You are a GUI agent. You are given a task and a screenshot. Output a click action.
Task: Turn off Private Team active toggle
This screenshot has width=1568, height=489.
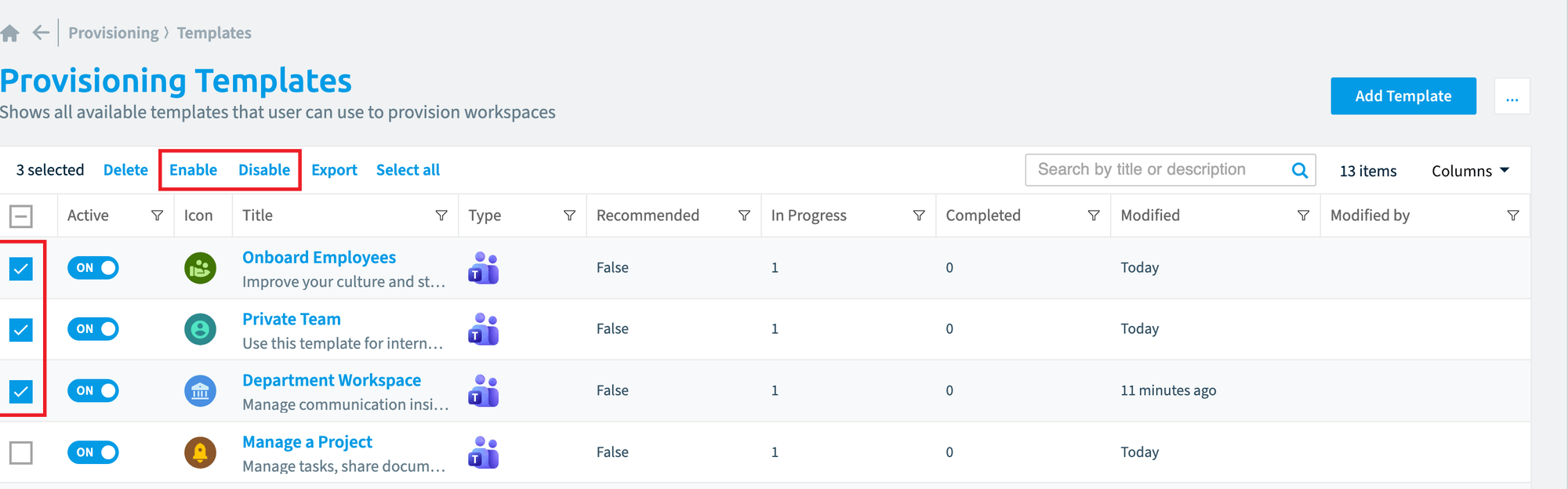[93, 329]
